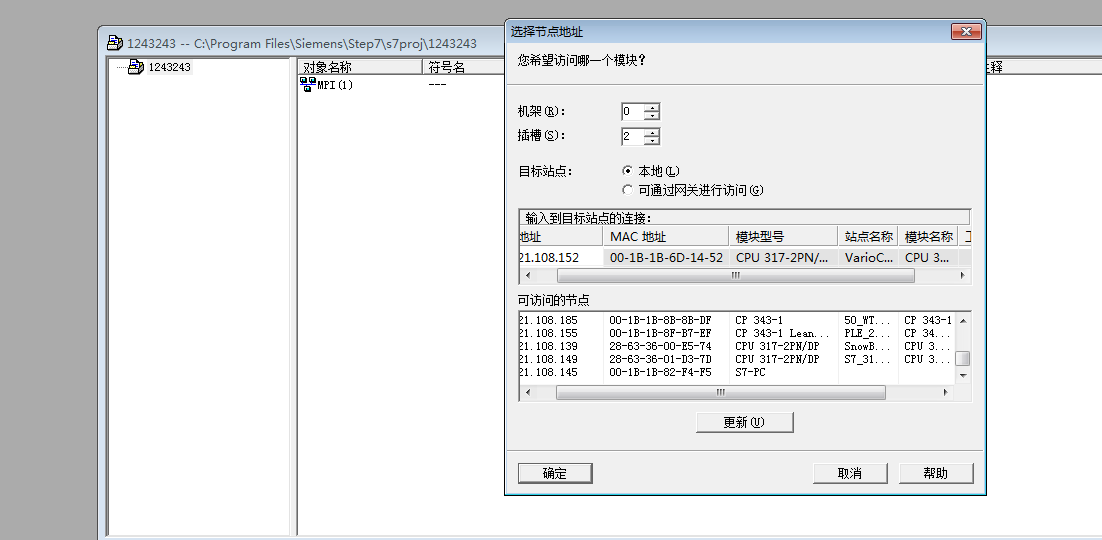Refresh nodes with the 更新 button

(x=744, y=423)
